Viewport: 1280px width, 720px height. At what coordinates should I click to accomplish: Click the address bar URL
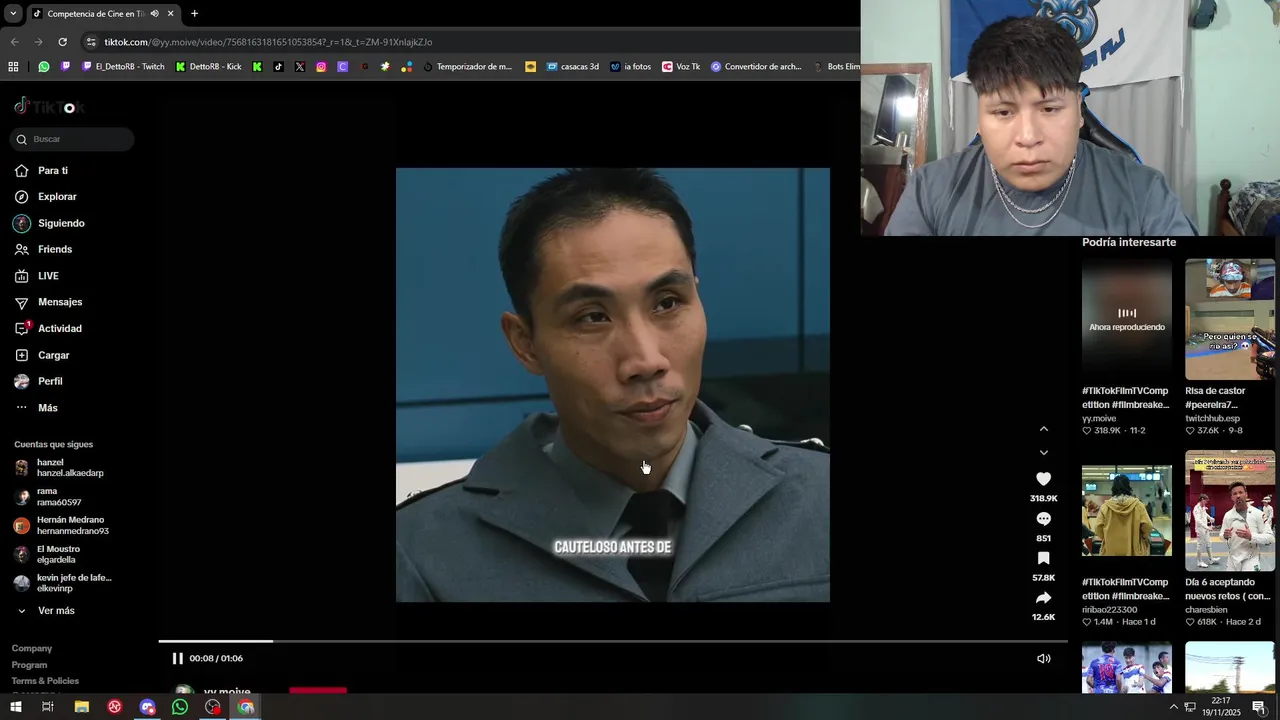click(268, 42)
